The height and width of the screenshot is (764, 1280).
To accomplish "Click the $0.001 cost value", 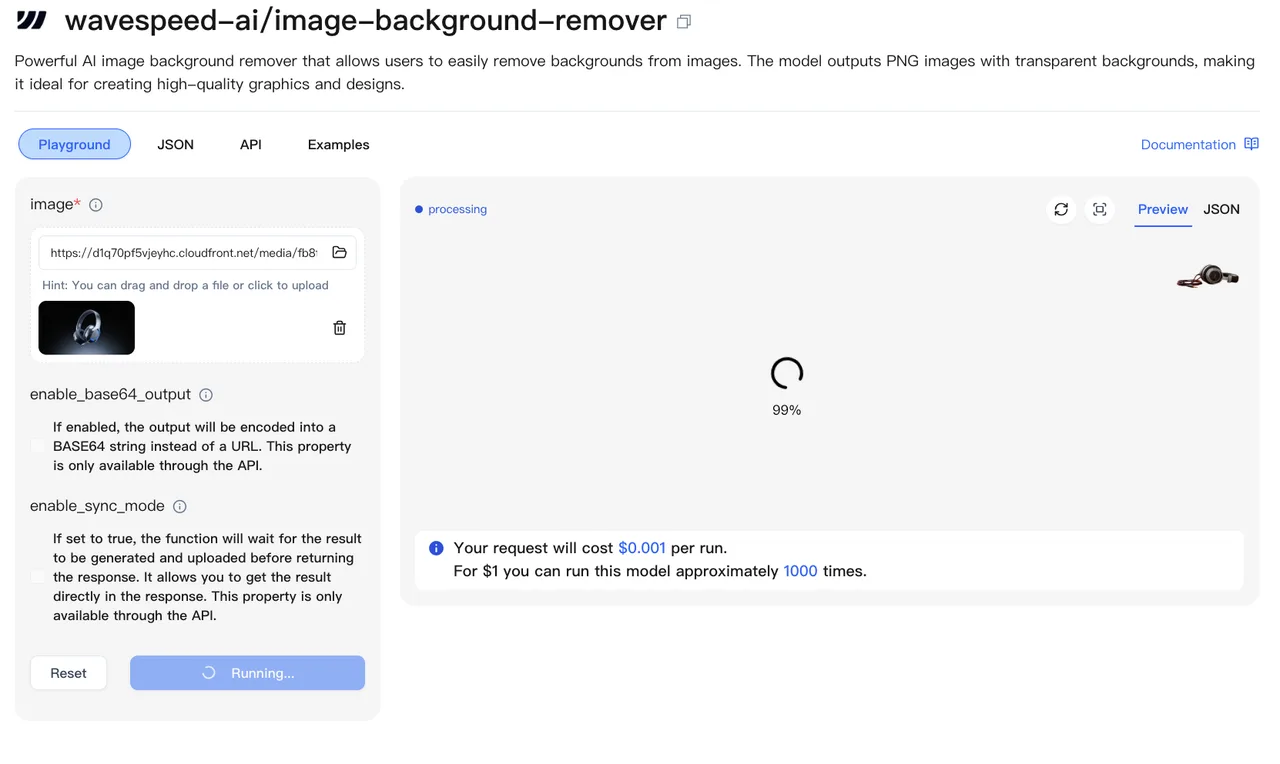I will tap(641, 548).
